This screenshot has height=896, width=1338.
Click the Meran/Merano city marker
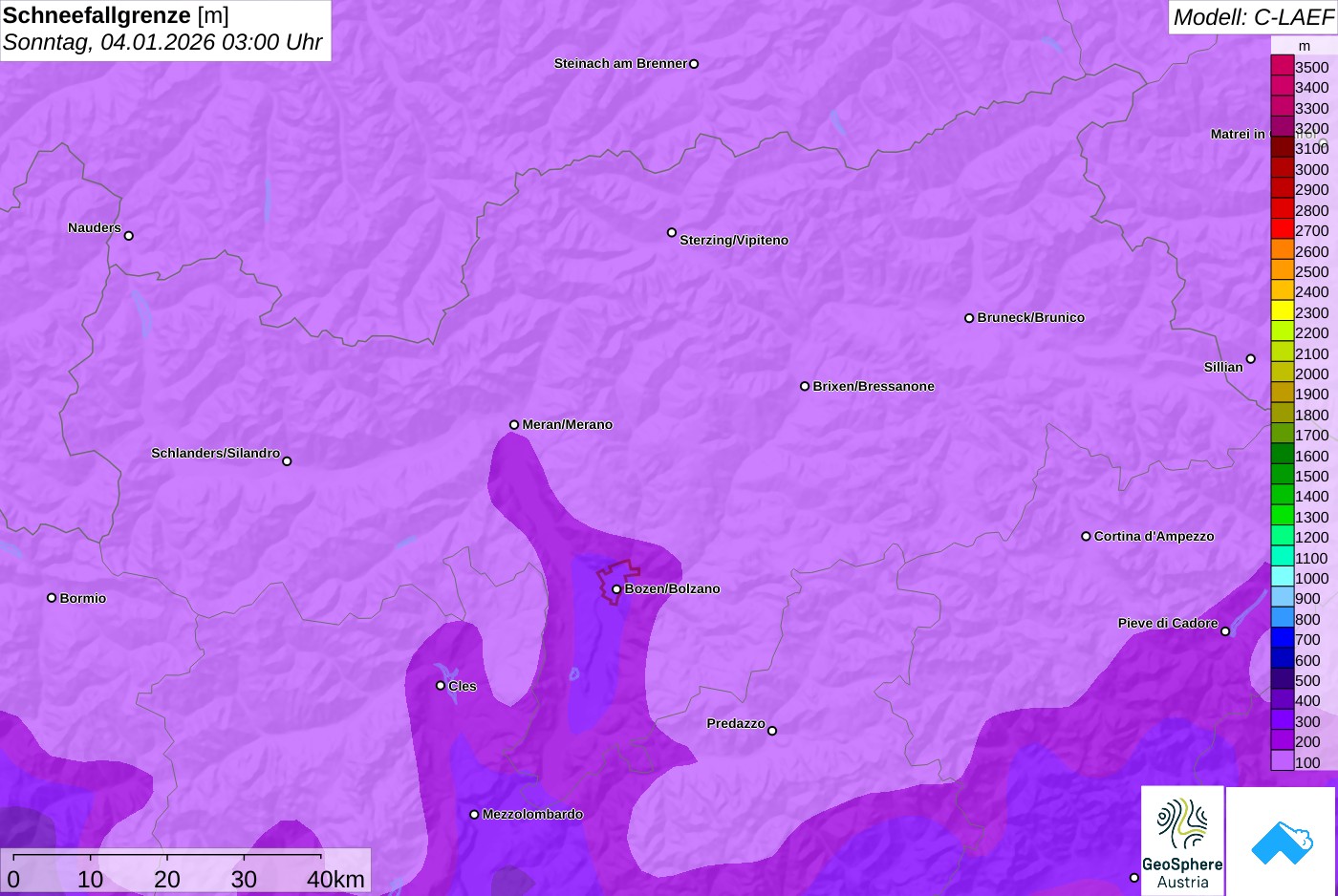click(514, 425)
